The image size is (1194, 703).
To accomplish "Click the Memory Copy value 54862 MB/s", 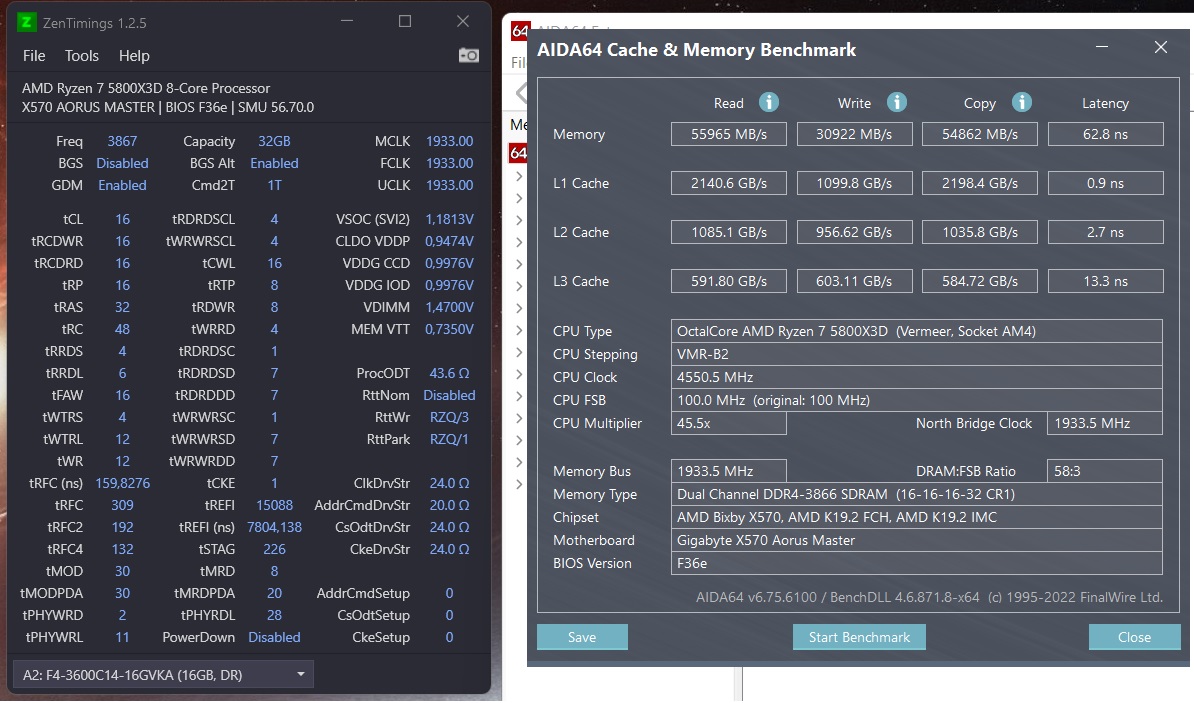I will point(980,134).
